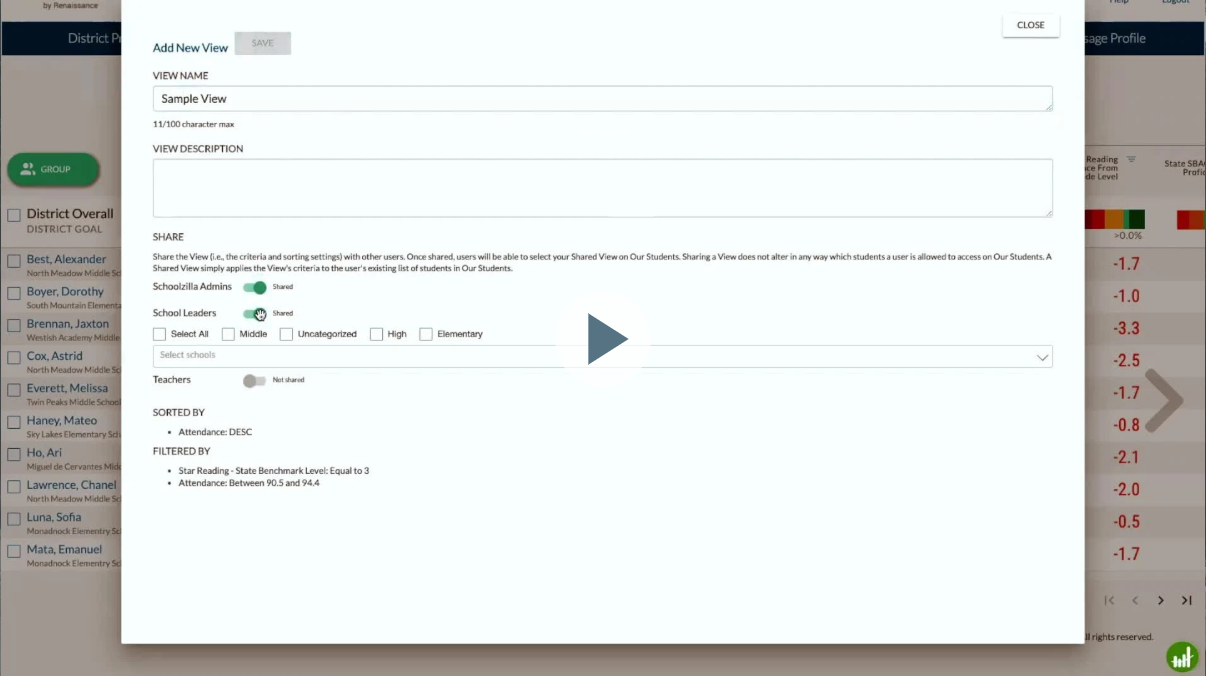Viewport: 1206px width, 676px height.
Task: Check the Select All checkbox
Action: pyautogui.click(x=159, y=334)
